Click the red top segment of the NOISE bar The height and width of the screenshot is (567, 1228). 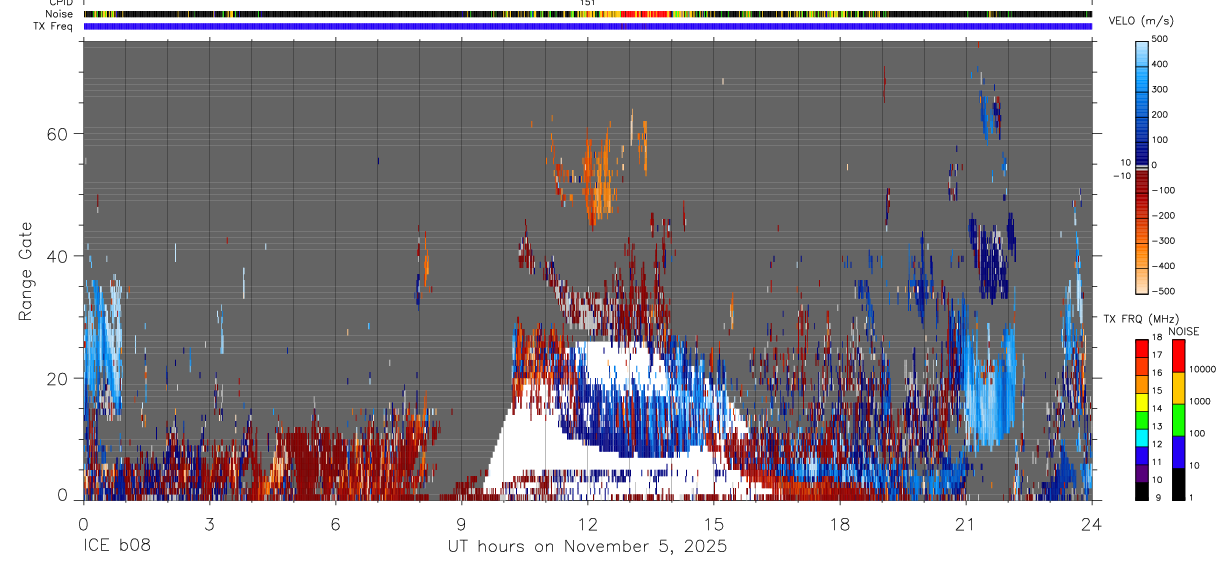click(x=1178, y=355)
